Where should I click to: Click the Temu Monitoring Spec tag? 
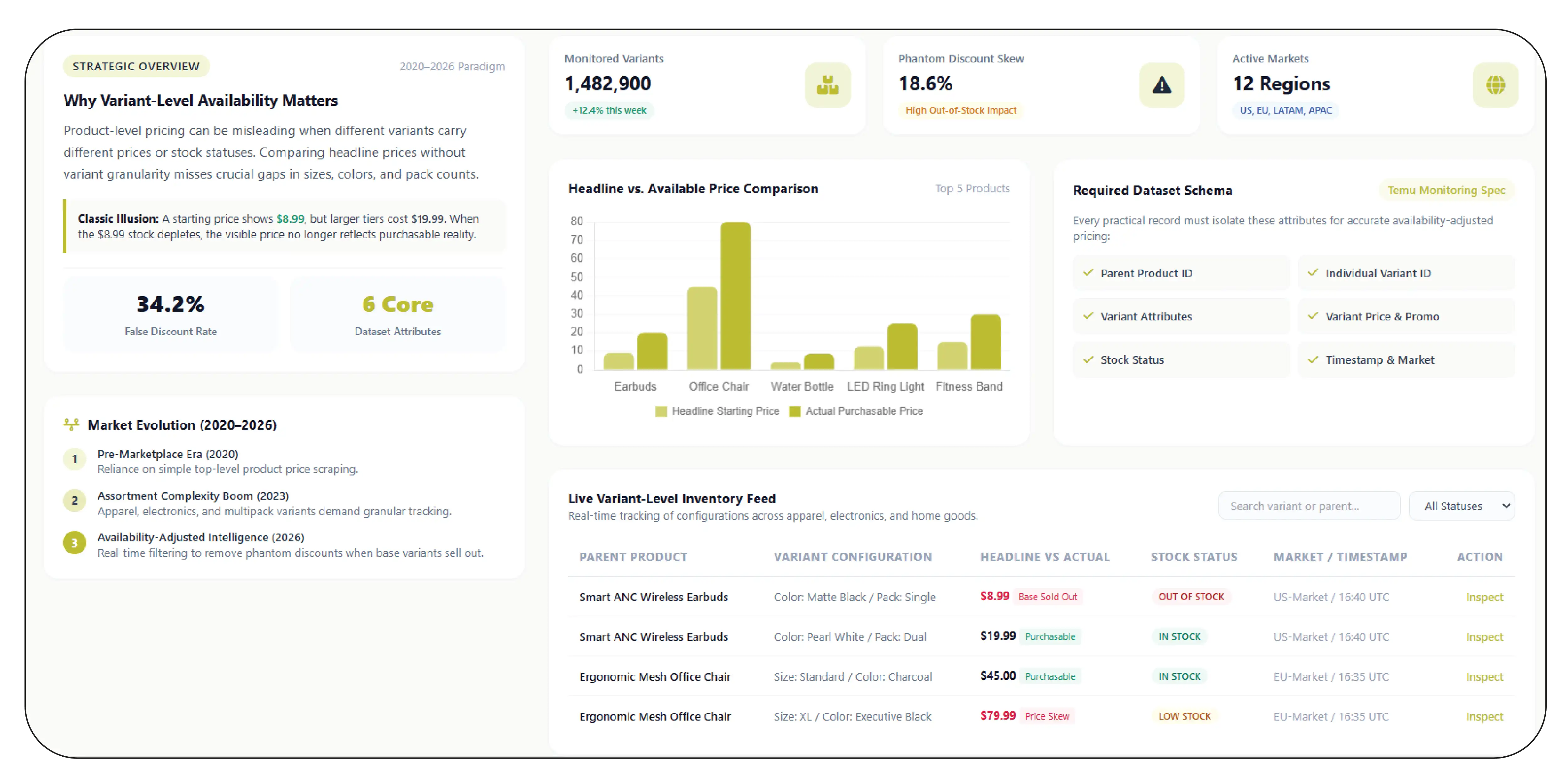(1446, 190)
